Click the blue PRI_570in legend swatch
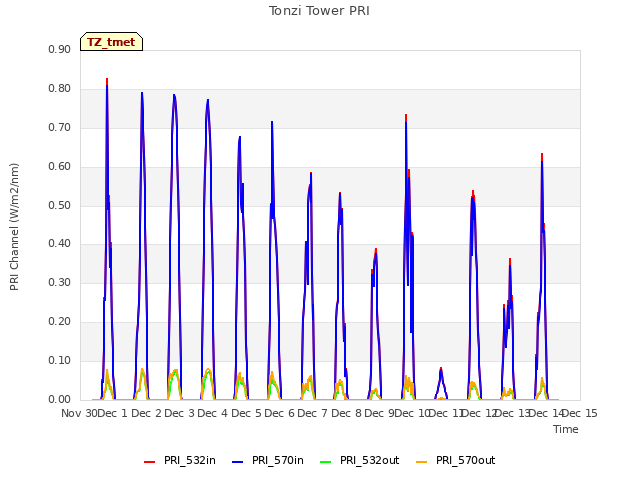The image size is (640, 480). coord(238,462)
